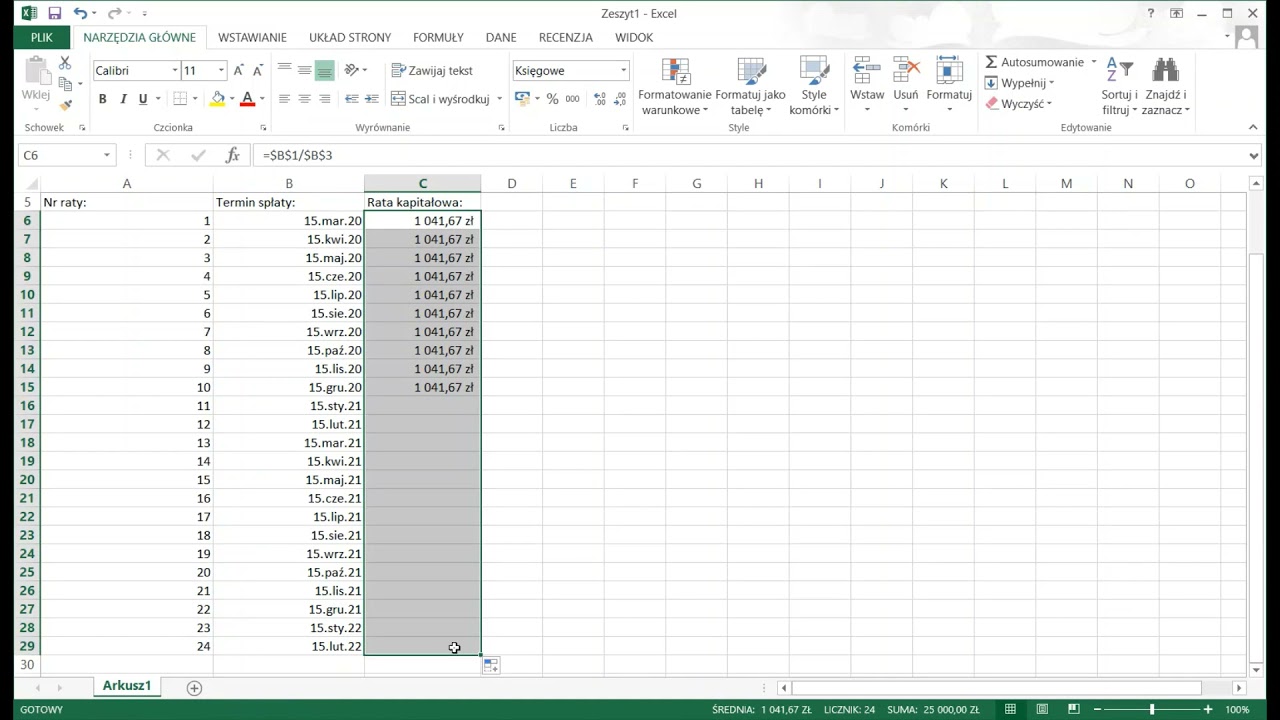This screenshot has height=720, width=1280.
Task: Open Znajdź i zaznacz binoculars
Action: point(1165,87)
